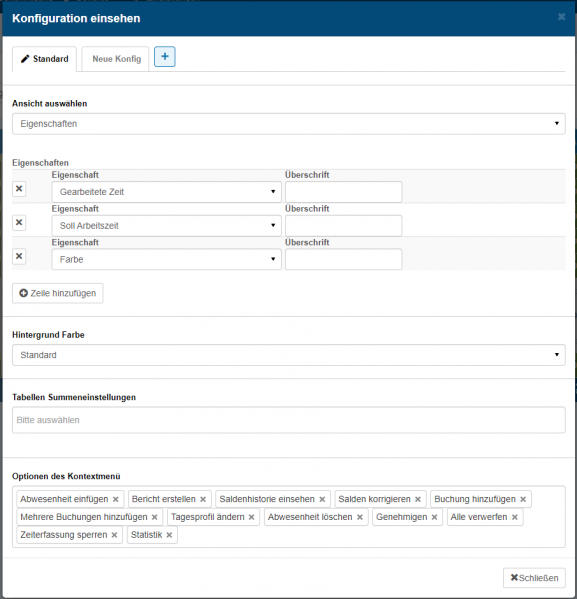This screenshot has height=599, width=577.
Task: Open the Hintergrund Farbe dropdown
Action: pos(288,355)
